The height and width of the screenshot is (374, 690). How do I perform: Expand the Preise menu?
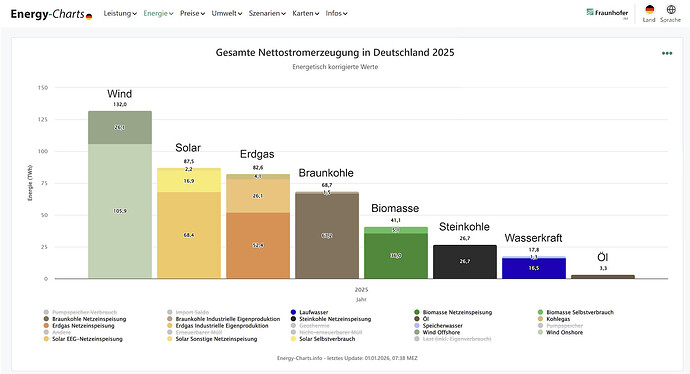point(192,14)
